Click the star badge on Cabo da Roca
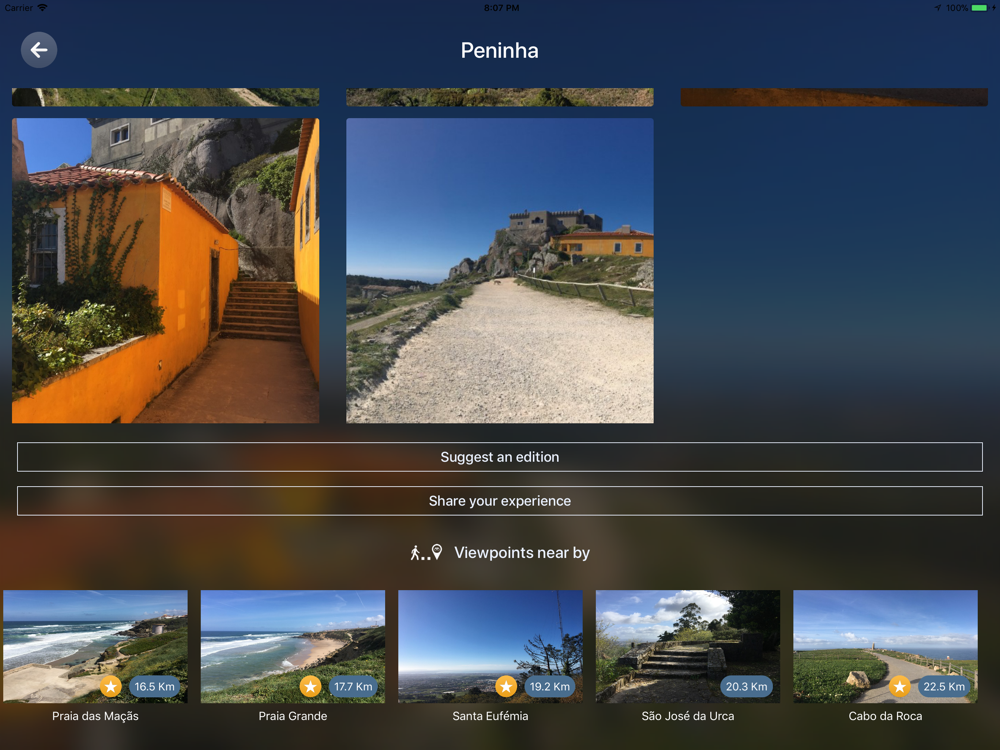The width and height of the screenshot is (1000, 750). pyautogui.click(x=900, y=687)
